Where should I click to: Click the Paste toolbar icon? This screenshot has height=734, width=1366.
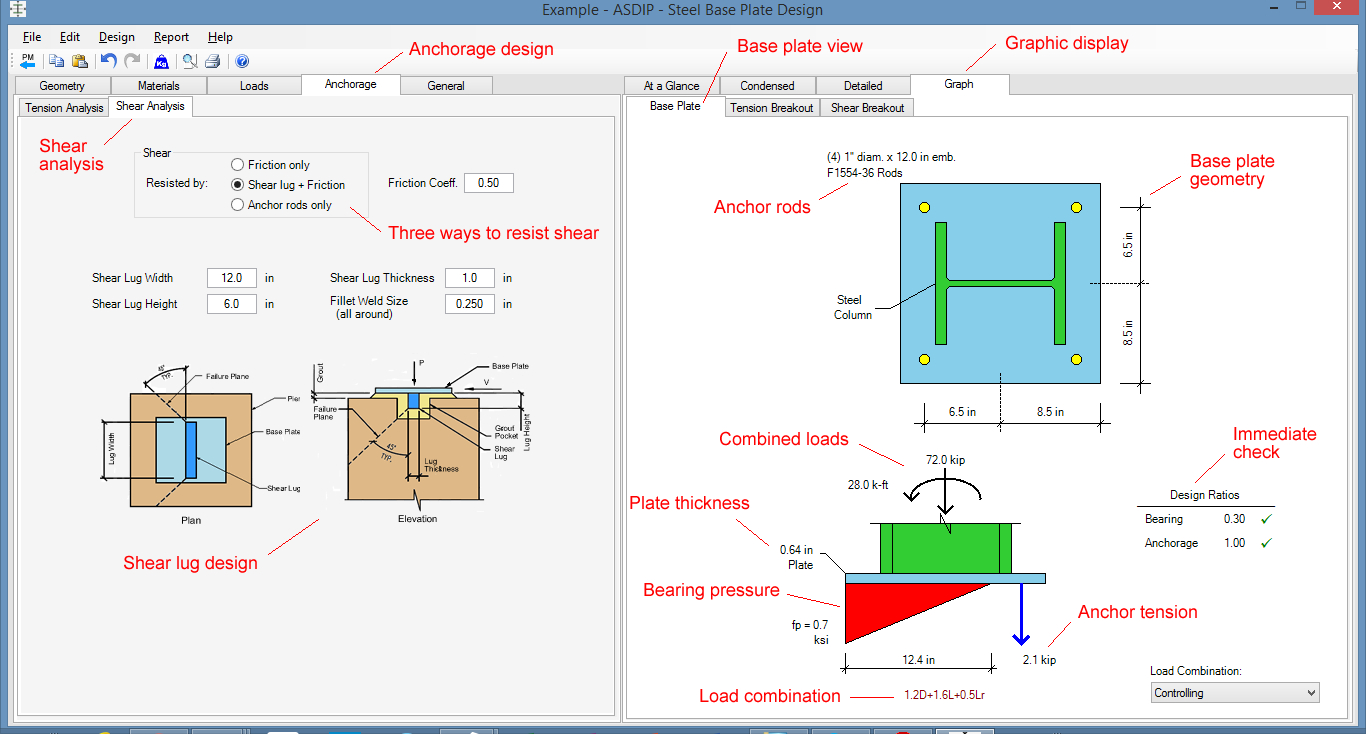(x=80, y=61)
